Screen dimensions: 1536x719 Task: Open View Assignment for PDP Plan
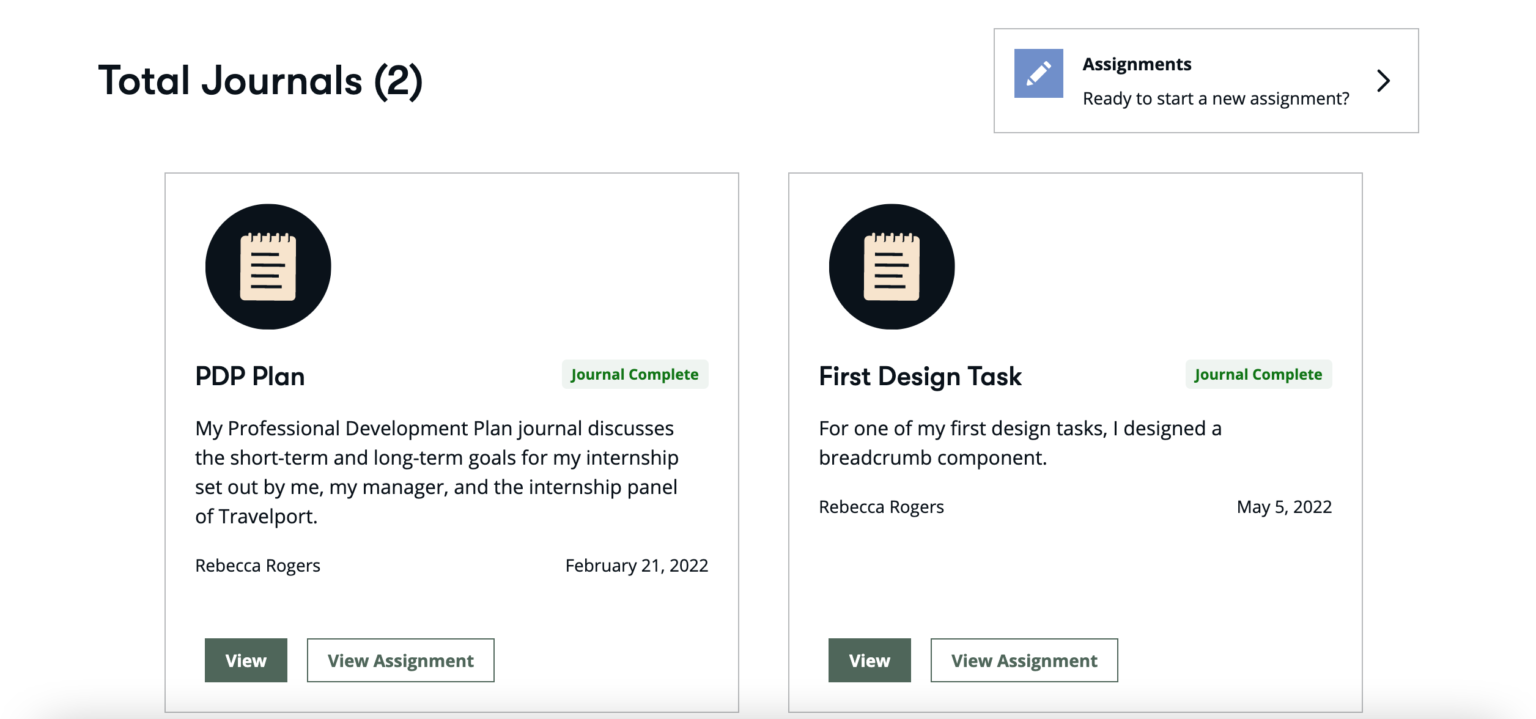click(400, 660)
